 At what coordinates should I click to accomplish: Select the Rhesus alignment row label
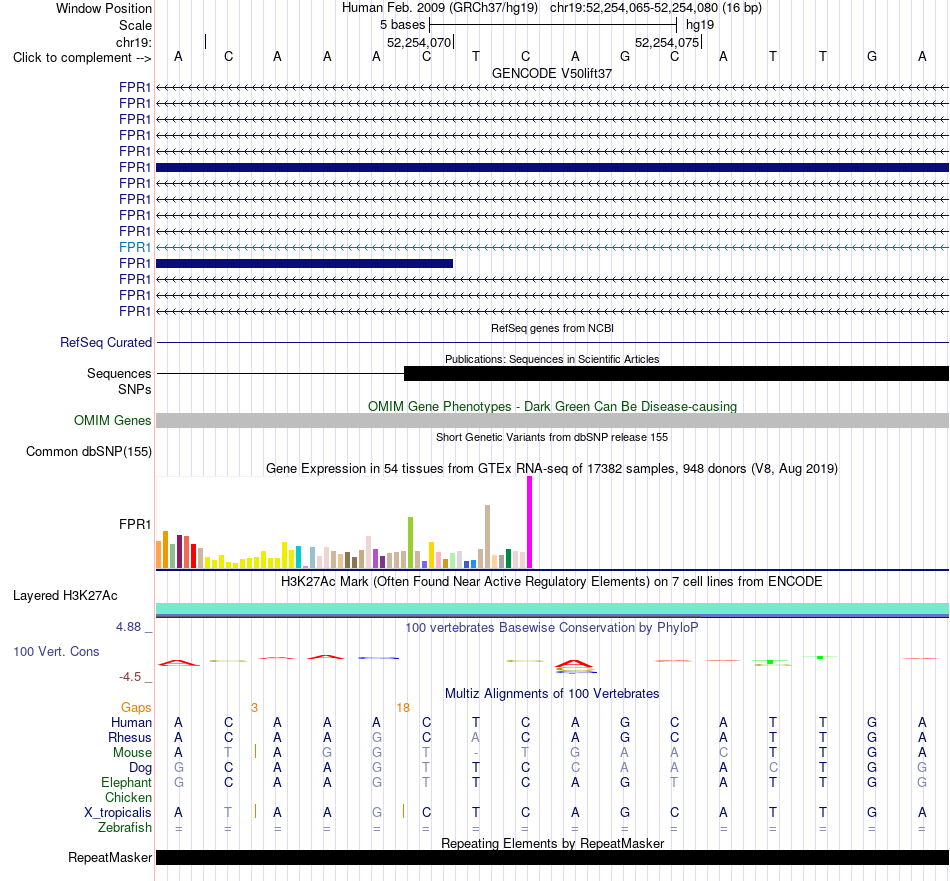[130, 737]
